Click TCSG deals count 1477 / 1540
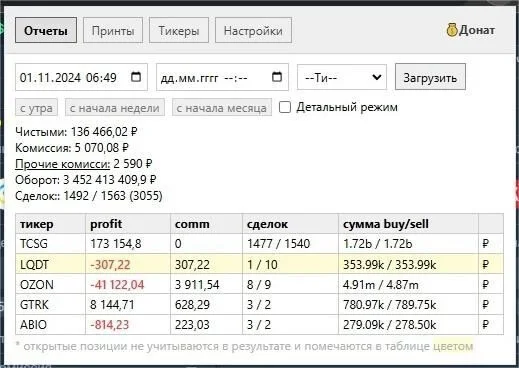Screen dimensions: 519x368 [x=279, y=244]
